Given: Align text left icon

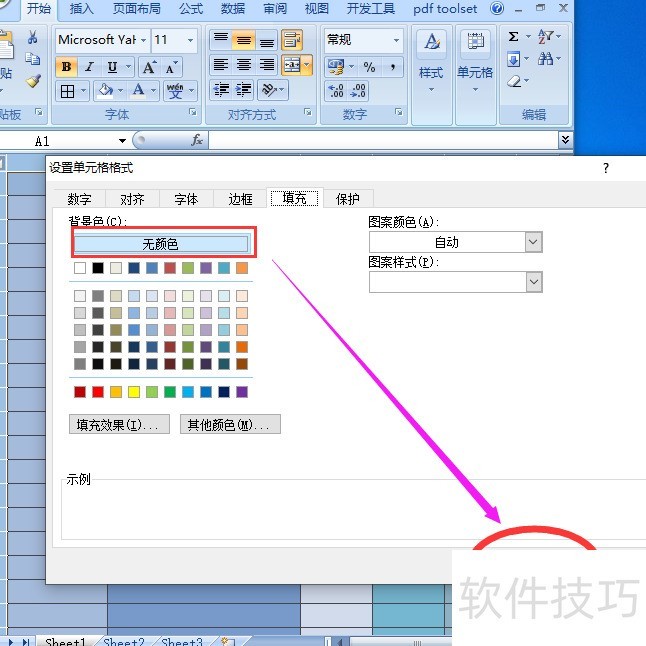Looking at the screenshot, I should tap(221, 65).
